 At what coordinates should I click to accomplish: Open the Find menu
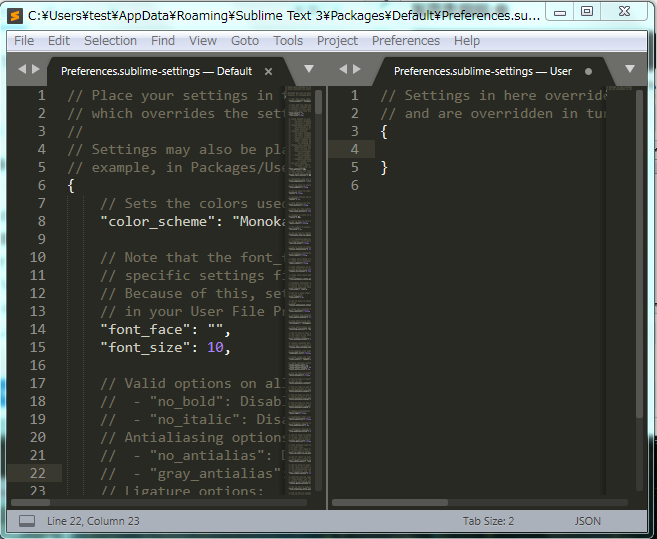click(x=163, y=41)
